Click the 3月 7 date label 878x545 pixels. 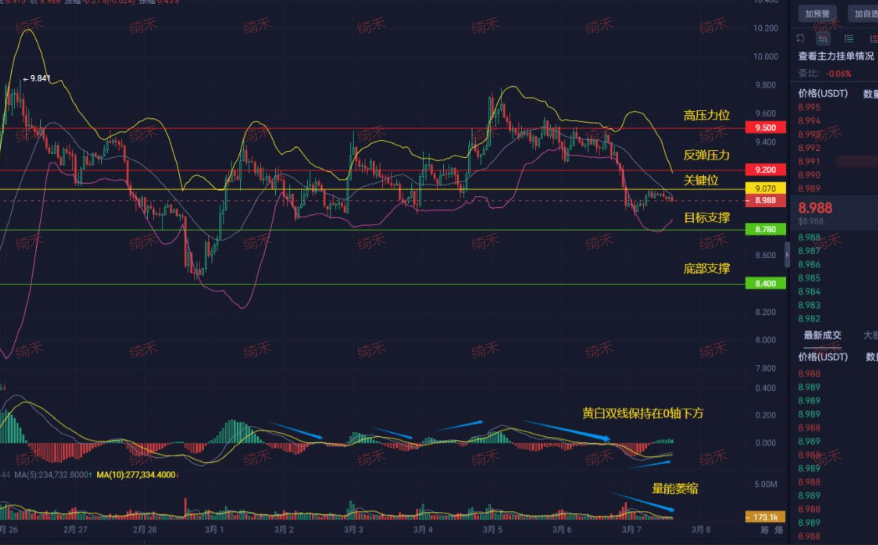click(632, 530)
